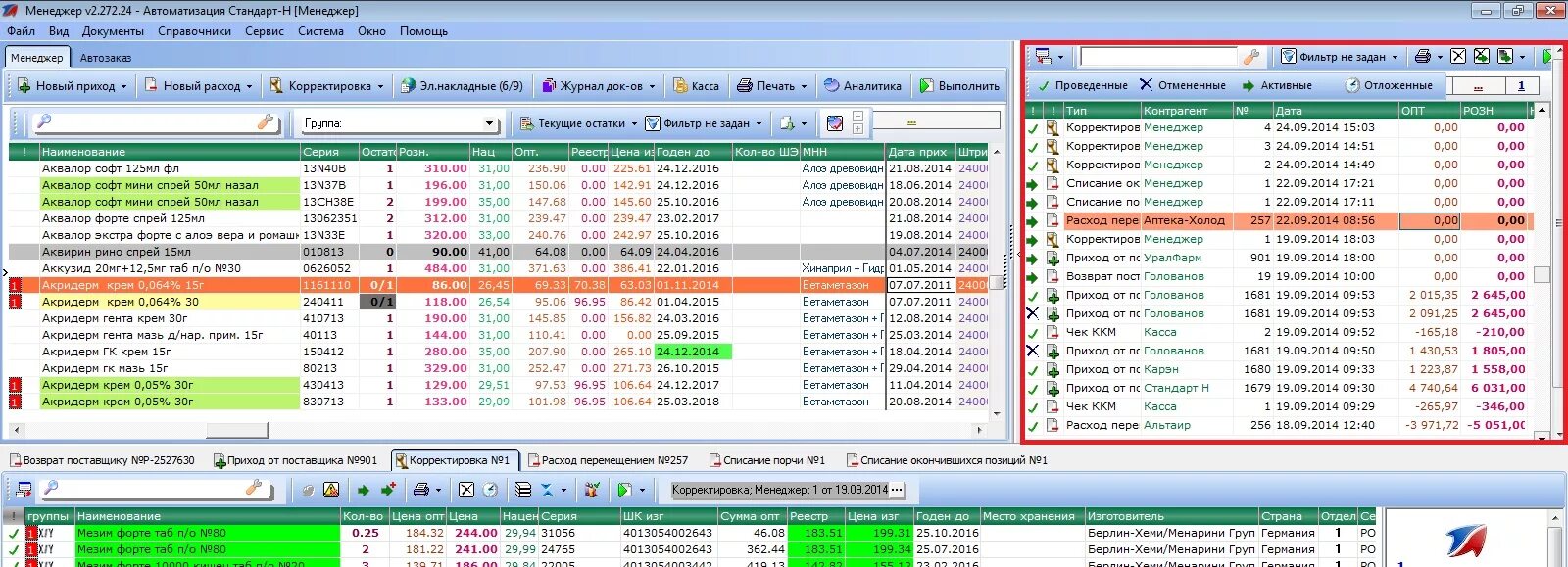This screenshot has height=567, width=1568.
Task: Select the Расход пере Аптека-Холод document row
Action: click(x=1279, y=220)
